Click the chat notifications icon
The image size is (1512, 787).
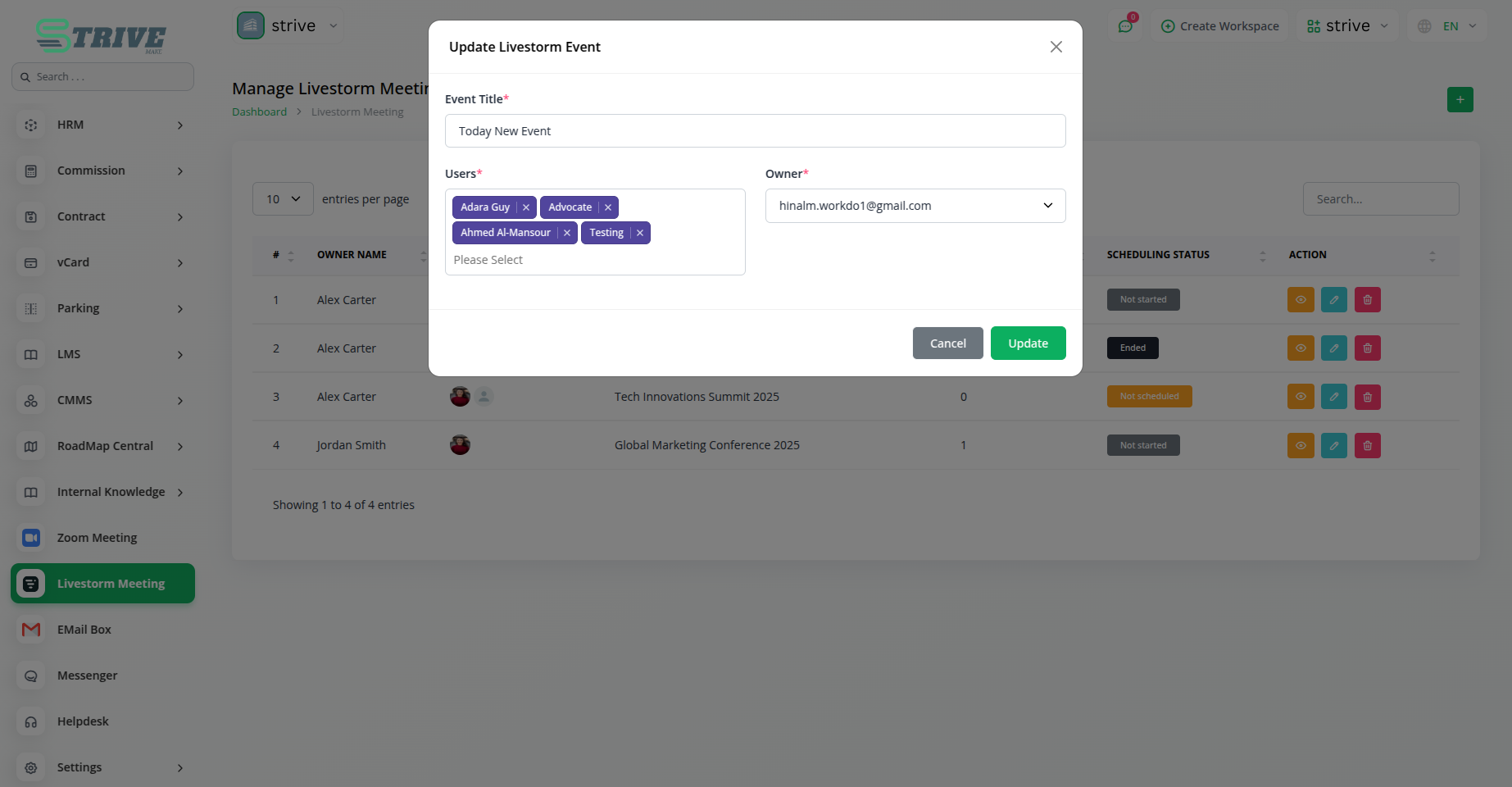coord(1125,26)
